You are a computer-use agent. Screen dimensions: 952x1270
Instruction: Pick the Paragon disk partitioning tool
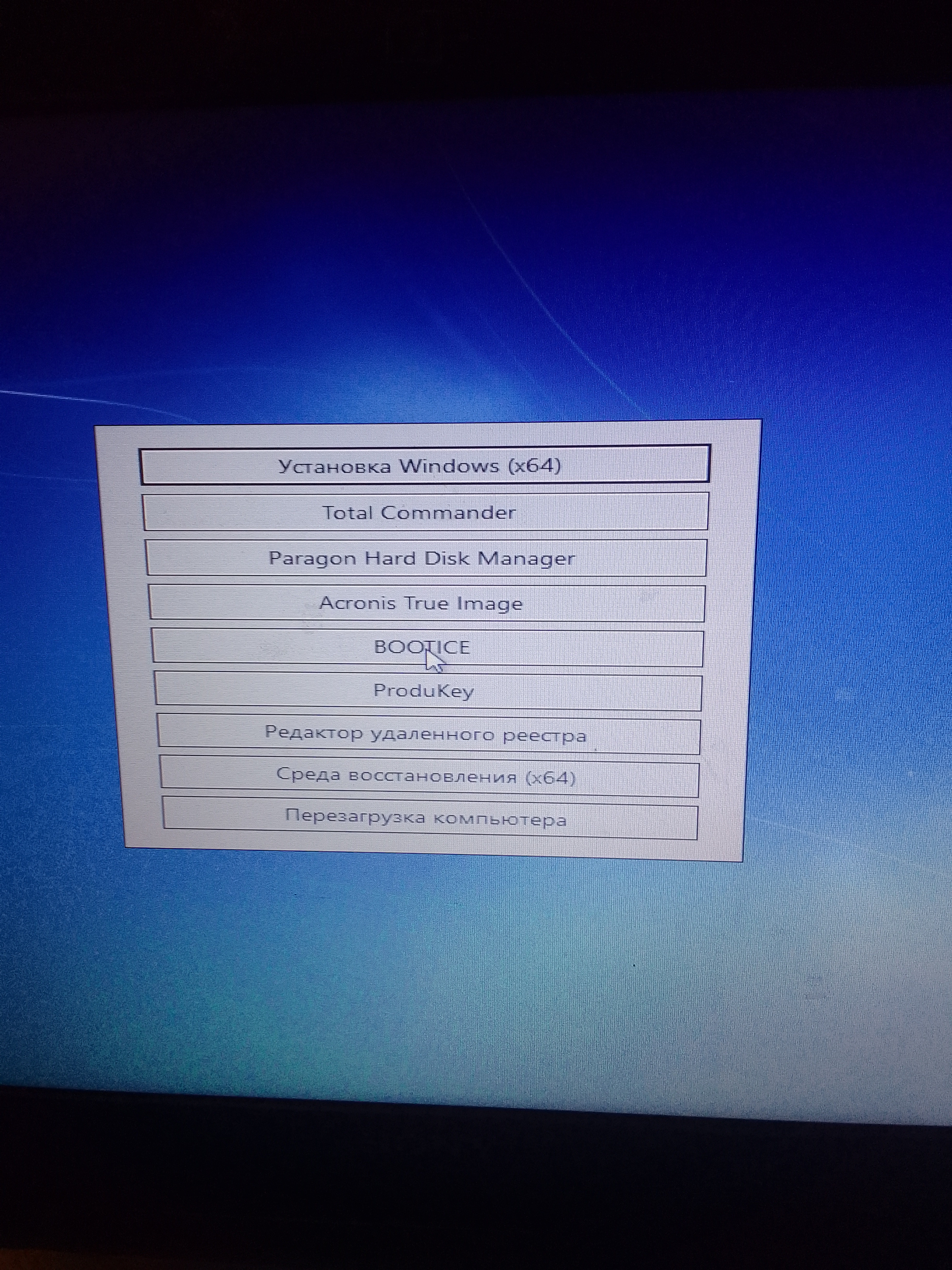click(x=425, y=558)
